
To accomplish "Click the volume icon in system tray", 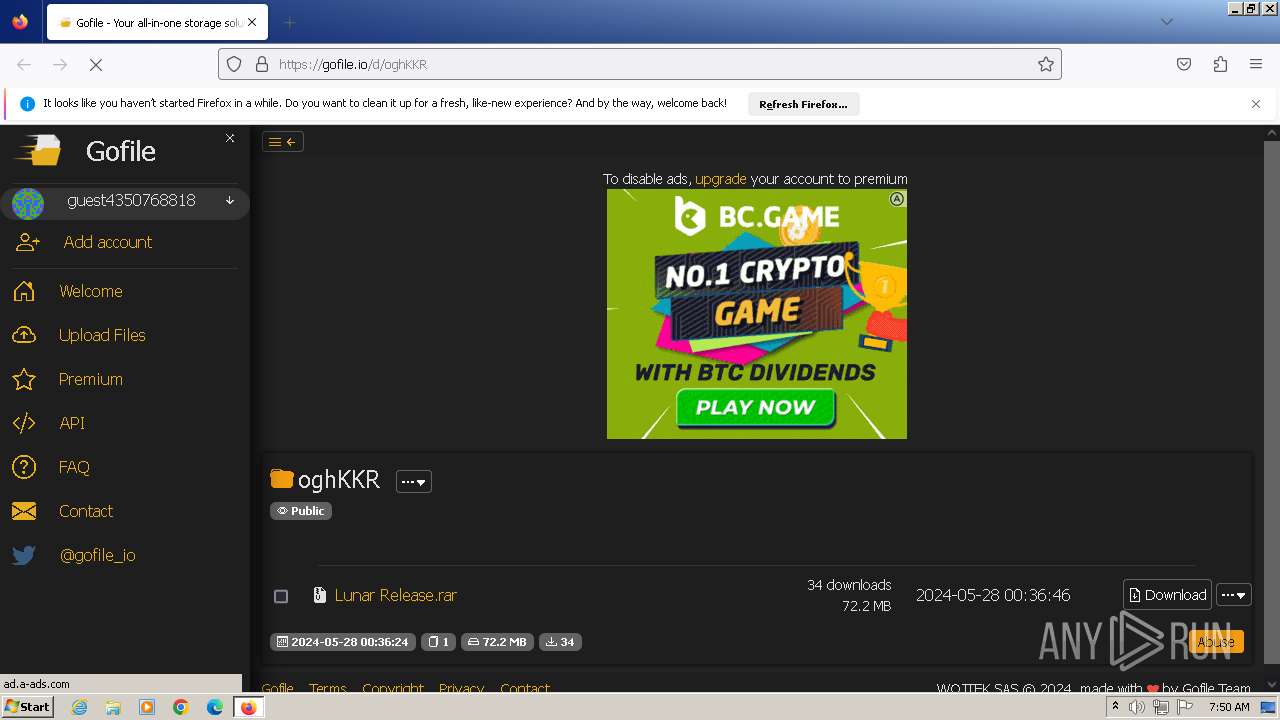I will tap(1137, 707).
